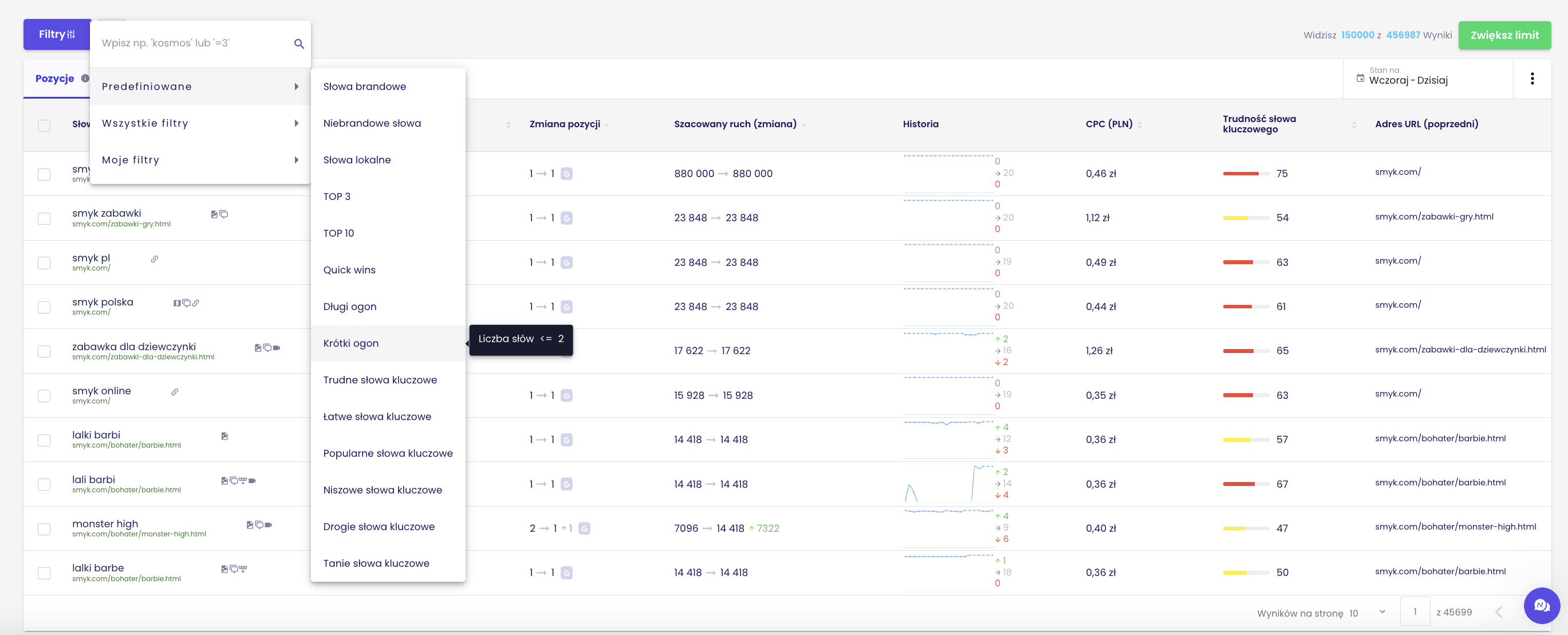Select the Tanie słowa kluczowe filter
Viewport: 1568px width, 635px height.
click(388, 563)
